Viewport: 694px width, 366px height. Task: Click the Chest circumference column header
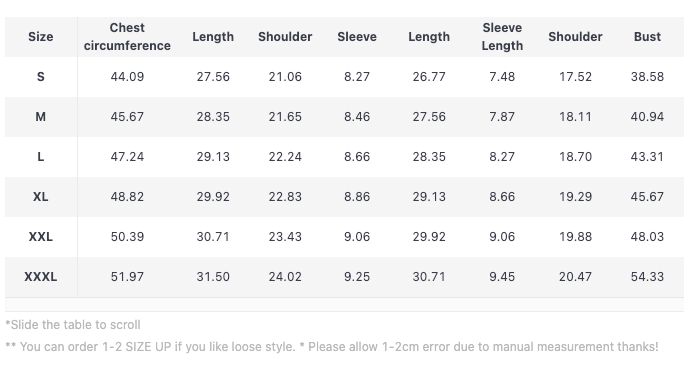(127, 37)
